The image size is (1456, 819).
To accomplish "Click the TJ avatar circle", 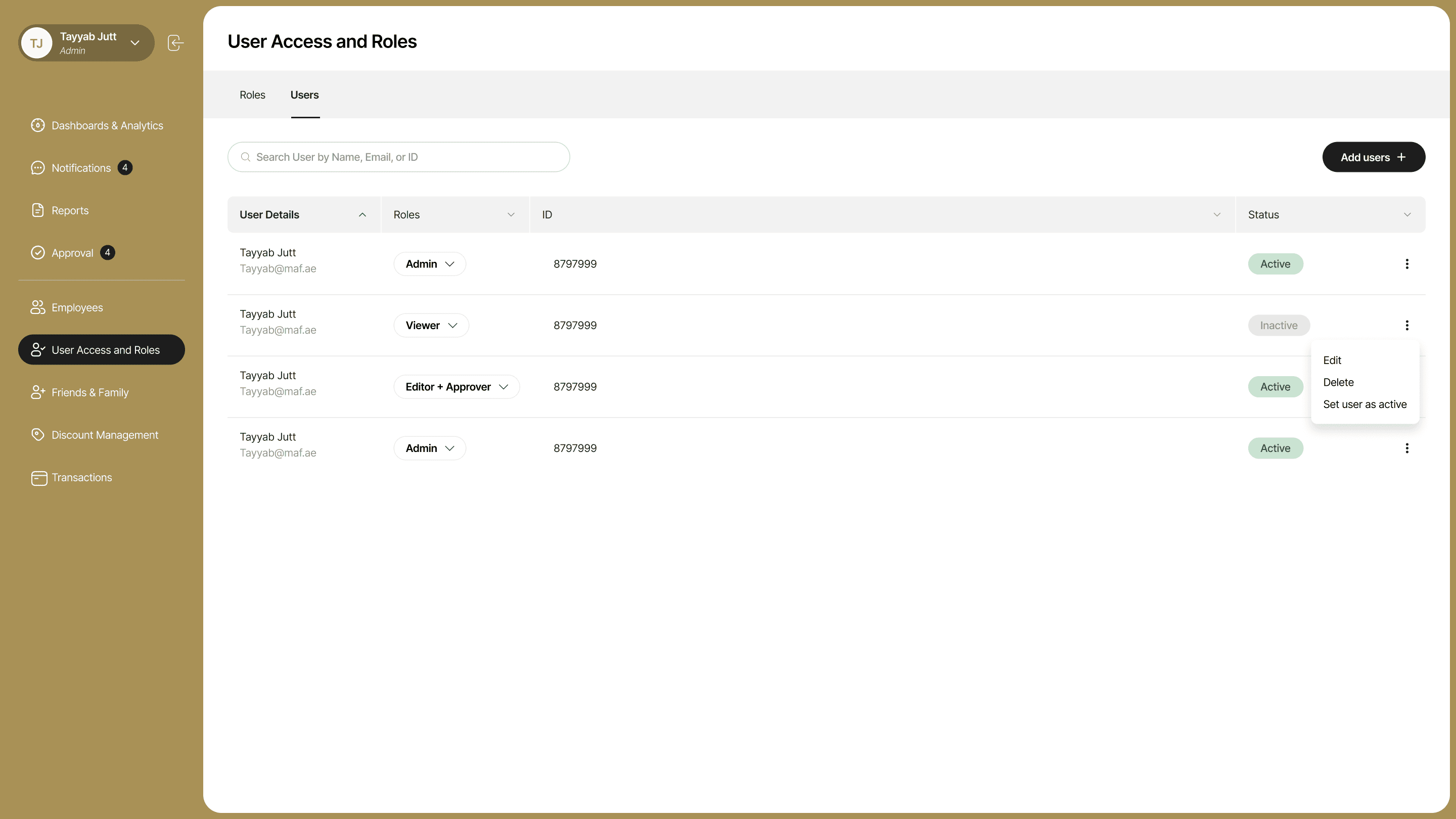I will [x=37, y=43].
